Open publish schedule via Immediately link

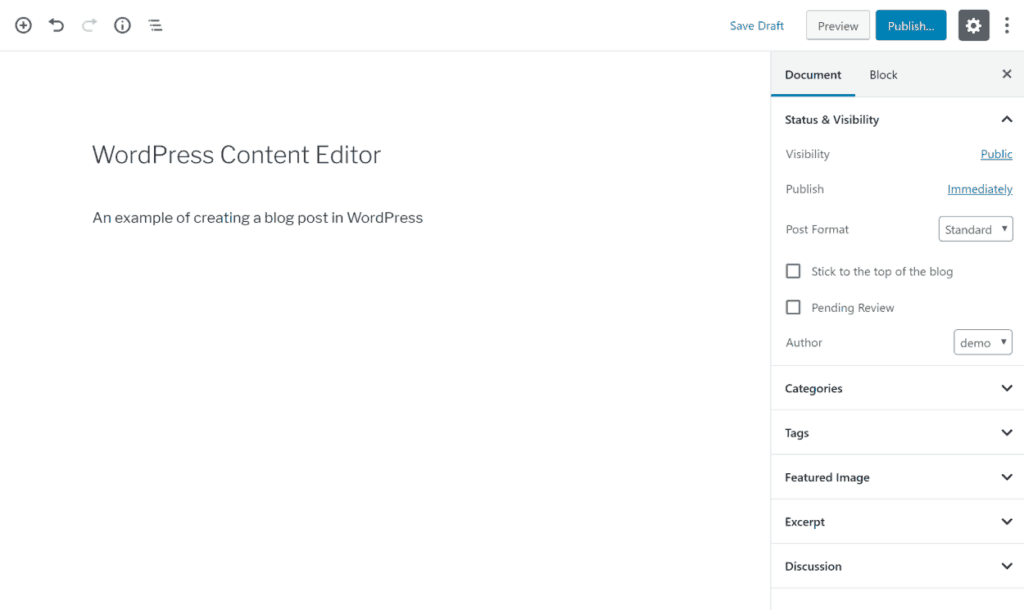[x=980, y=189]
